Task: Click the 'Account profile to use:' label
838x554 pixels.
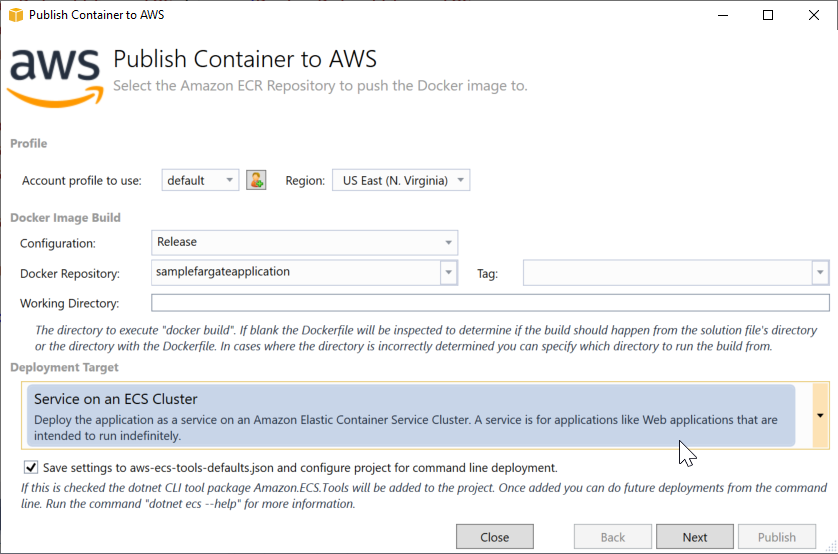Action: (x=82, y=181)
